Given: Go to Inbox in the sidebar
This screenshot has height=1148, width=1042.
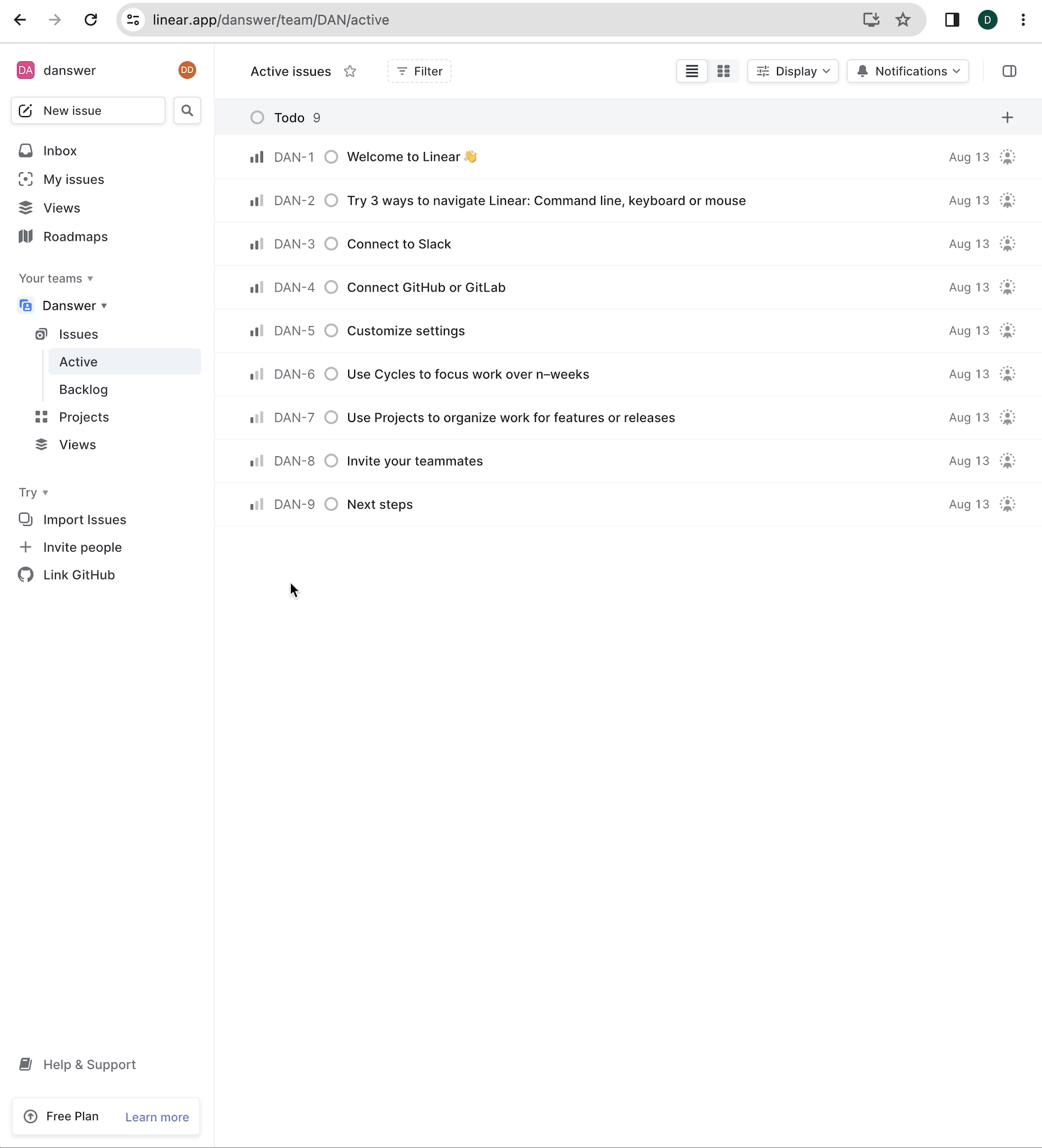Looking at the screenshot, I should click(x=60, y=151).
